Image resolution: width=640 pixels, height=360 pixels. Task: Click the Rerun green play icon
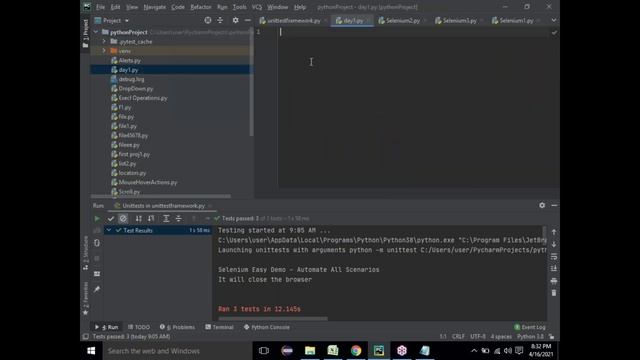[x=97, y=219]
